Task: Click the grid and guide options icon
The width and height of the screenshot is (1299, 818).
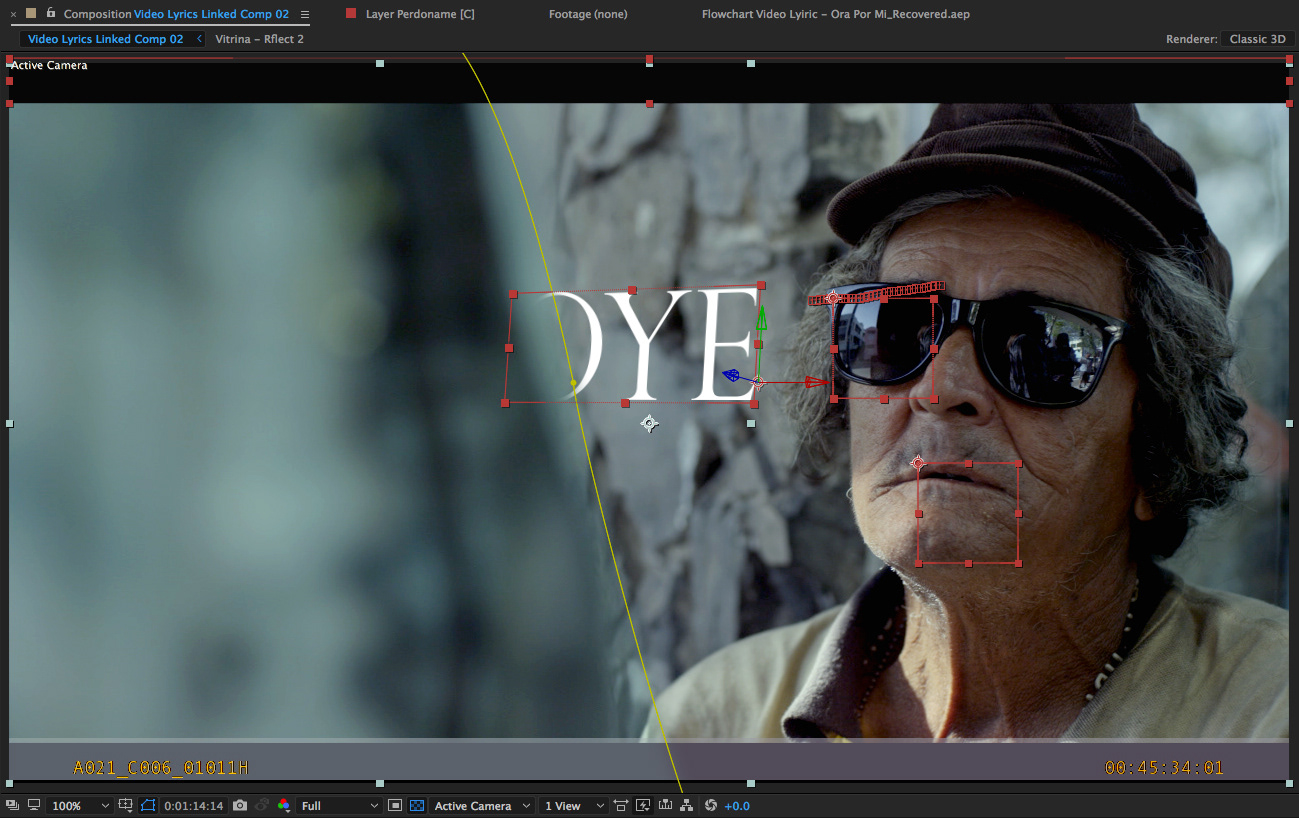Action: point(126,806)
